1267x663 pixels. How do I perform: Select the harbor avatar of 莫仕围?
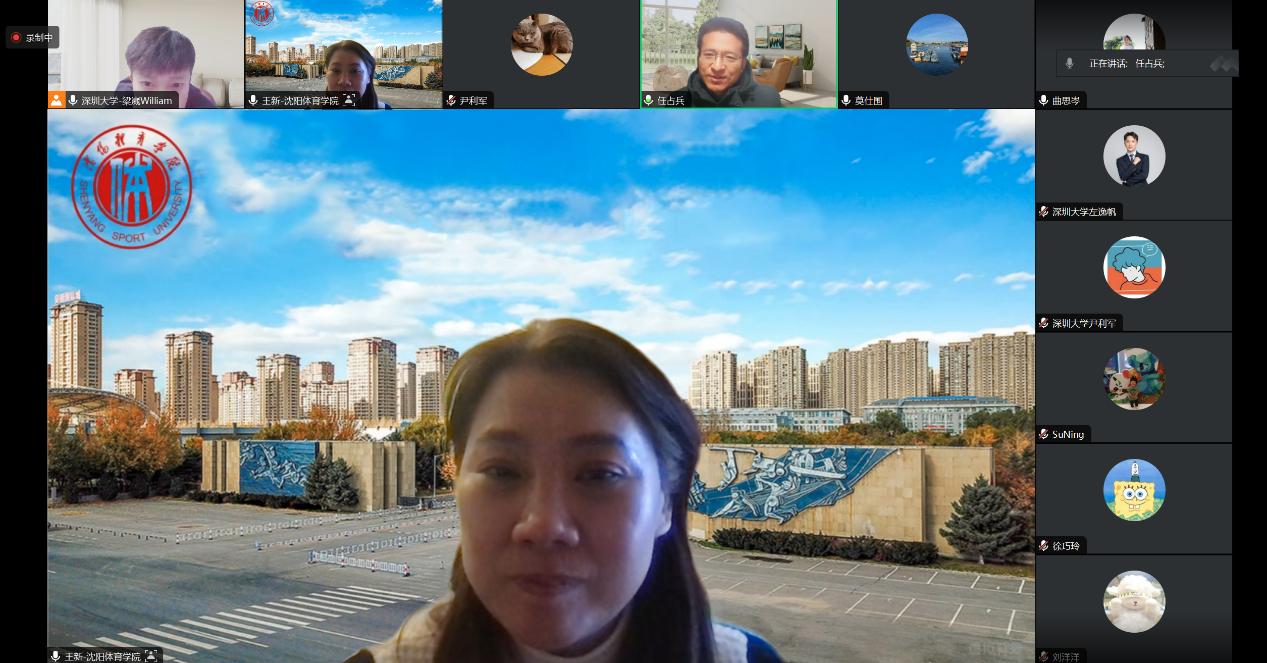point(936,44)
